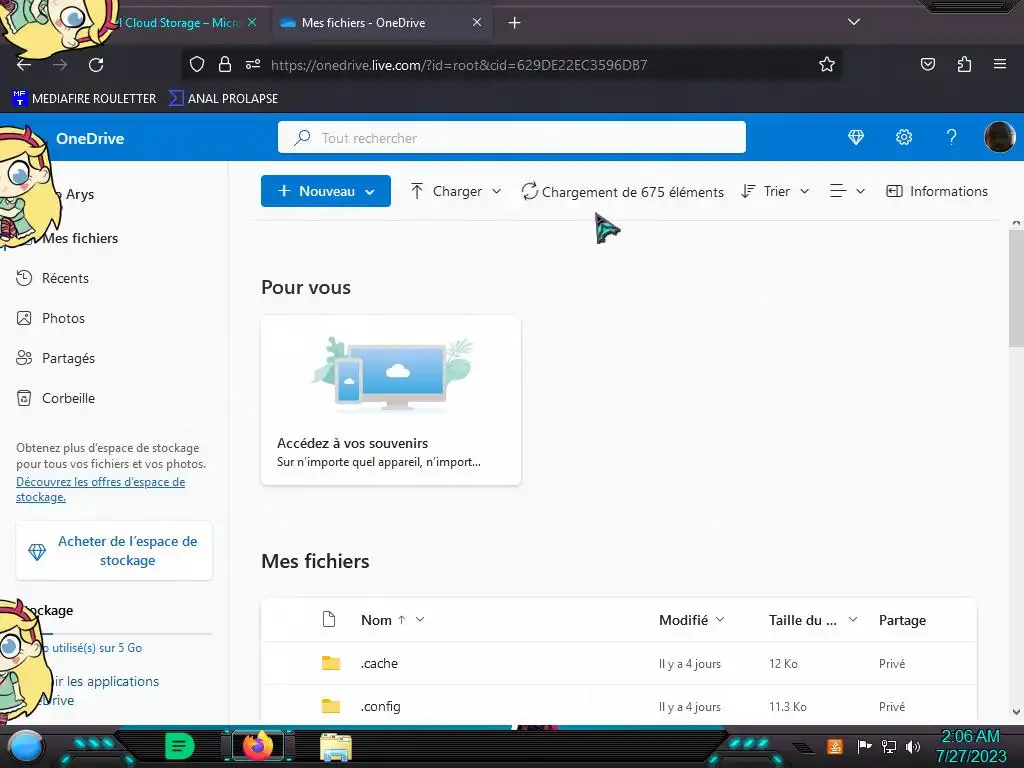Go back with the browser back arrow
The width and height of the screenshot is (1024, 768).
(x=24, y=65)
